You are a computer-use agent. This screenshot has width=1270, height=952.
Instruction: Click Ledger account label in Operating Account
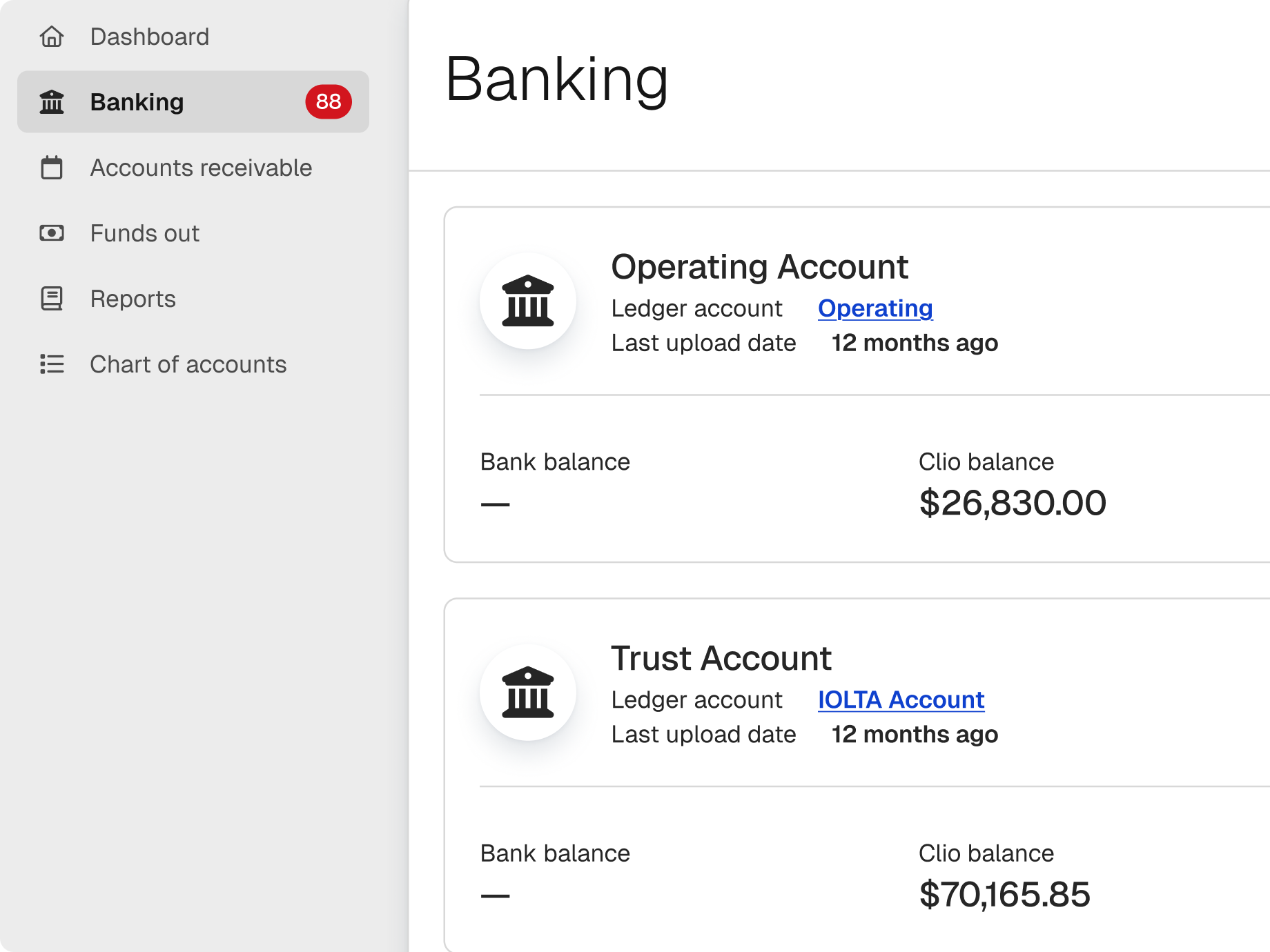pyautogui.click(x=697, y=308)
